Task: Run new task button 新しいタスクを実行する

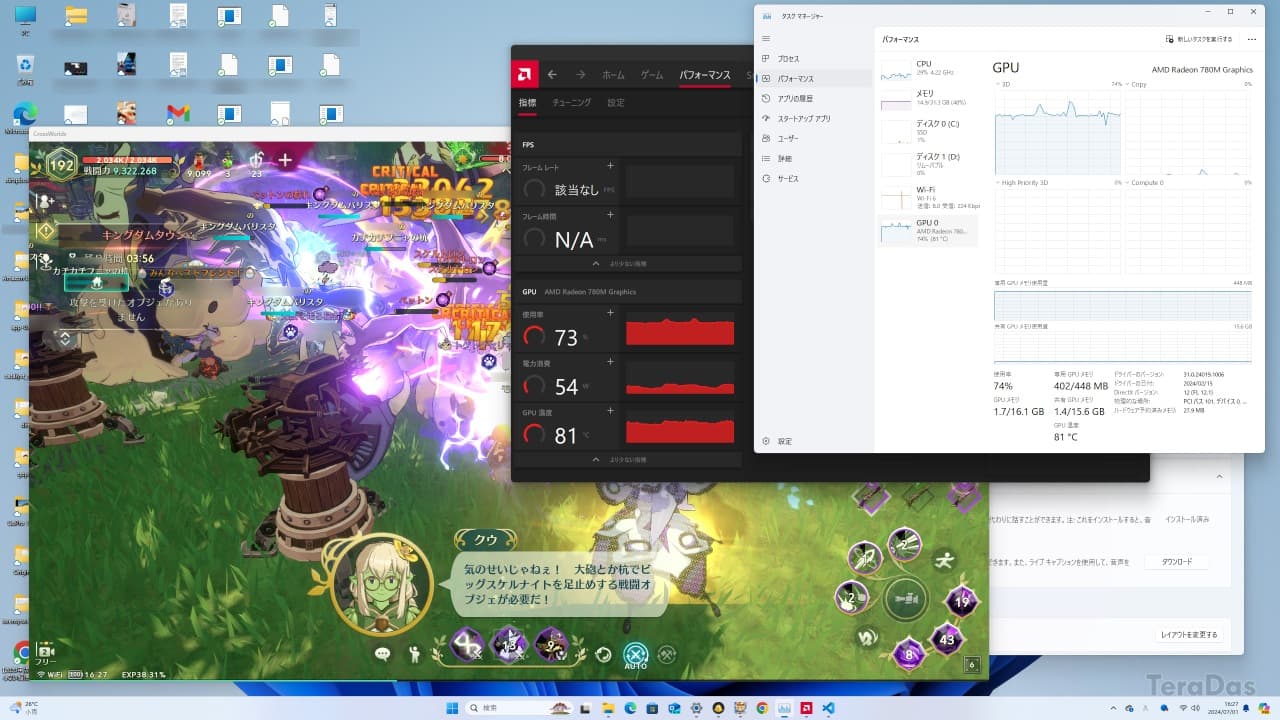Action: (x=1199, y=39)
